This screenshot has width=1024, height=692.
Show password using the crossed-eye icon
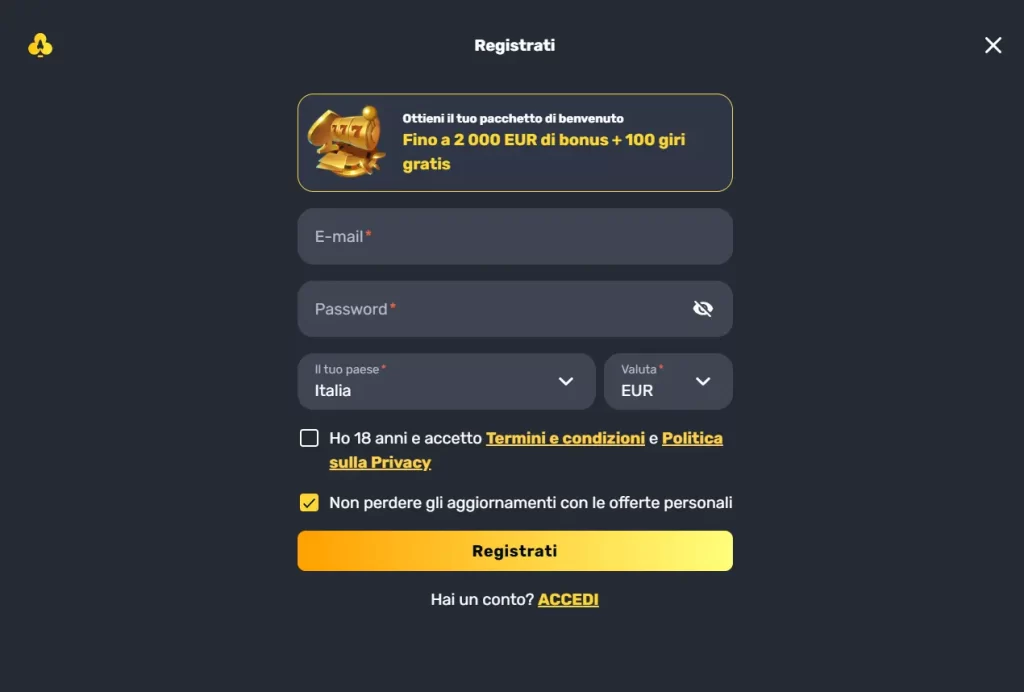click(703, 309)
